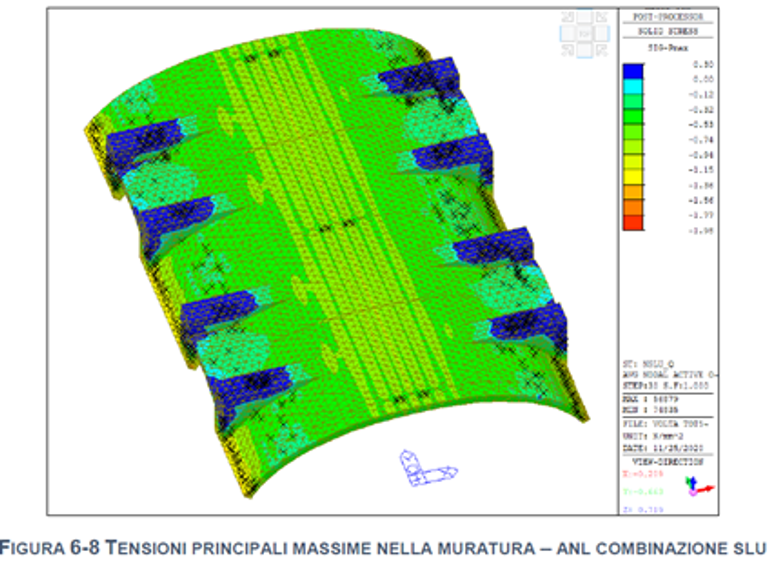The height and width of the screenshot is (576, 768).
Task: Select the dark blue legend color band
Action: point(633,71)
